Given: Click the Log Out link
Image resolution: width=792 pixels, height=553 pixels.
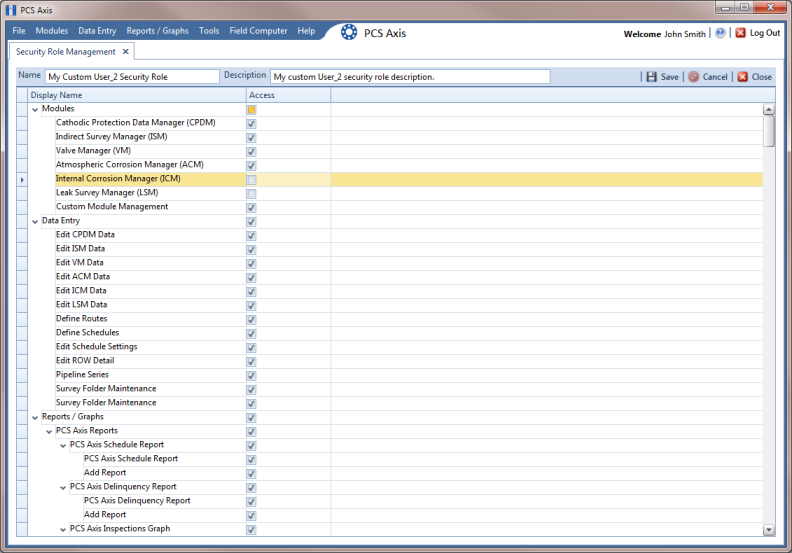Looking at the screenshot, I should click(x=765, y=33).
